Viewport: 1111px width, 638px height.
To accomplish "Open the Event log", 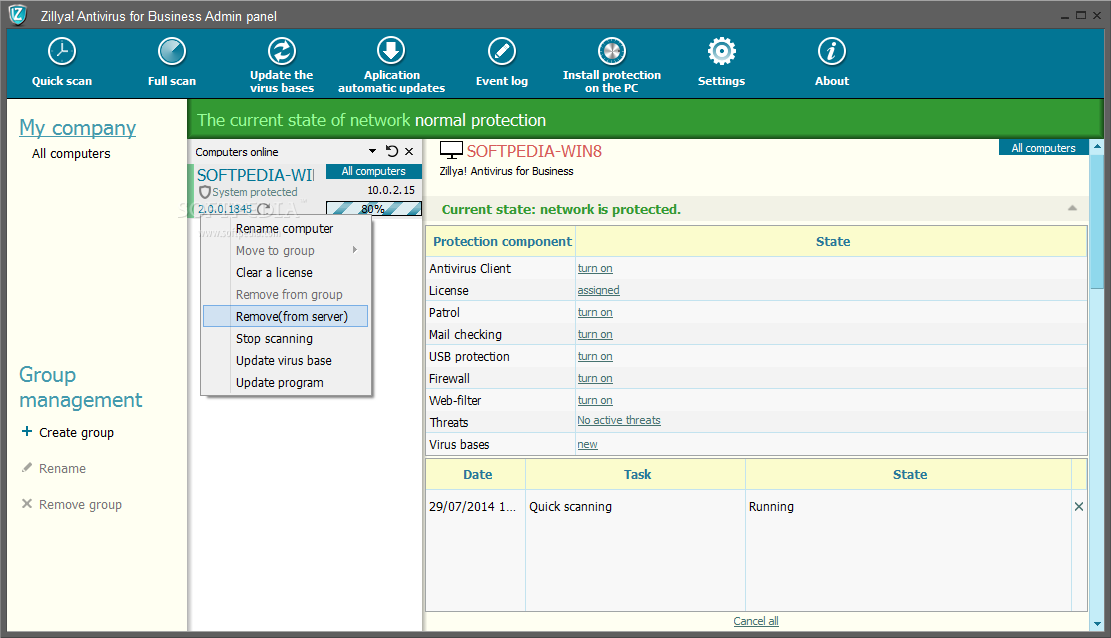I will (x=502, y=62).
